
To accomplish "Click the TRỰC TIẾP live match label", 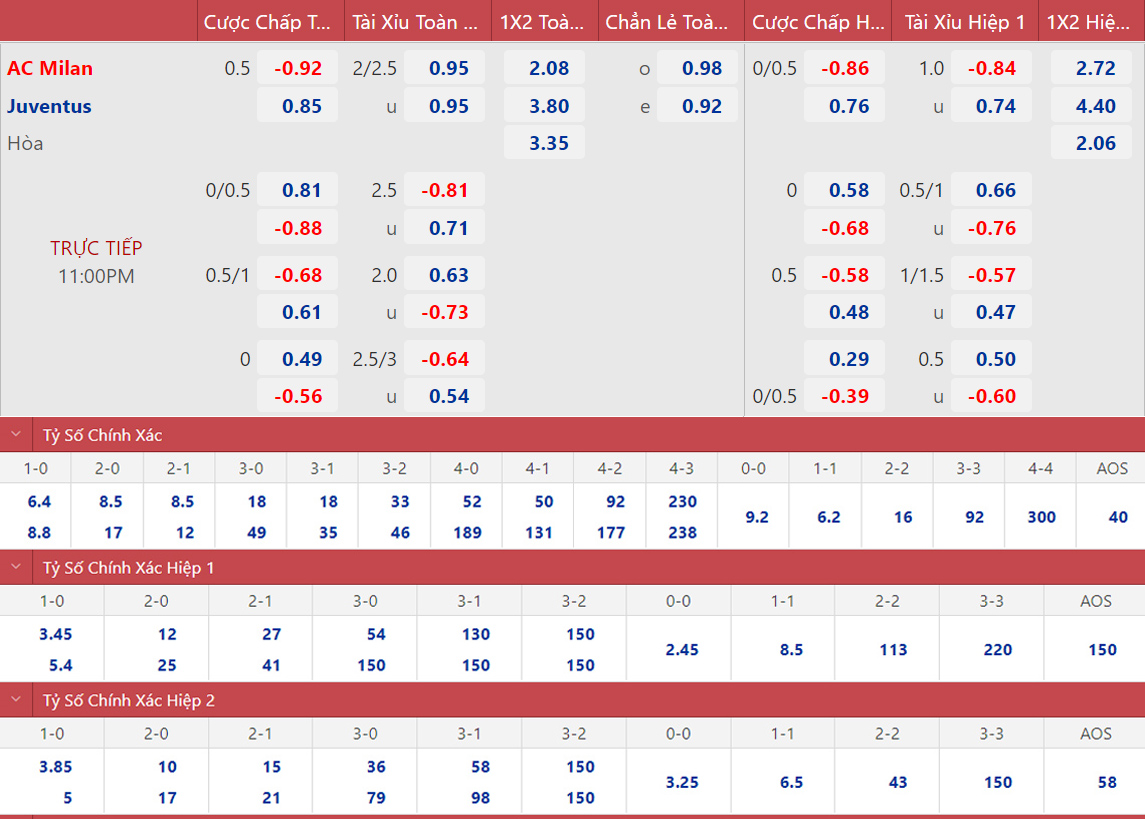I will tap(96, 248).
